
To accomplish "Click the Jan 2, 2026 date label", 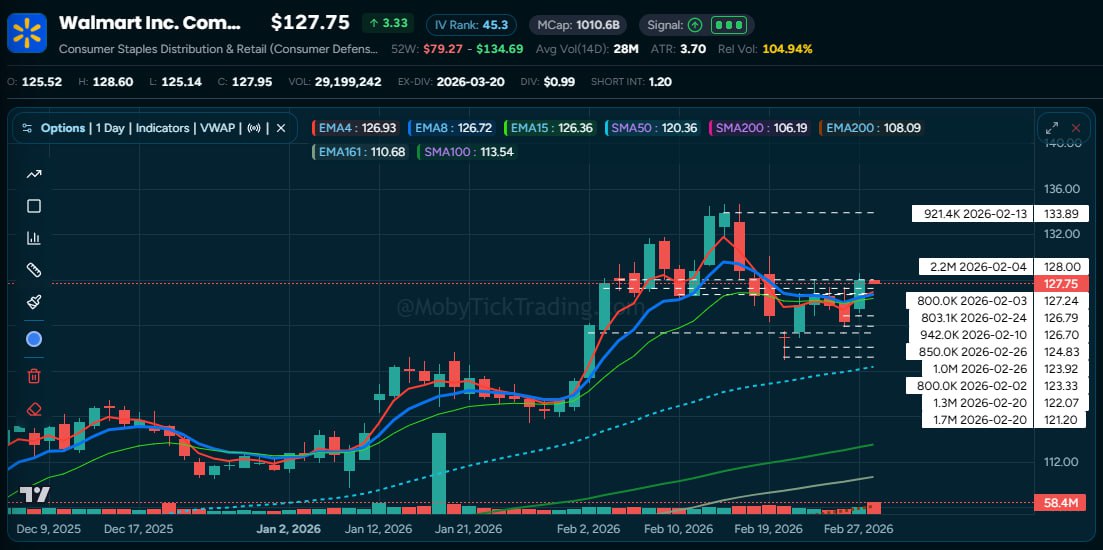I will (288, 529).
